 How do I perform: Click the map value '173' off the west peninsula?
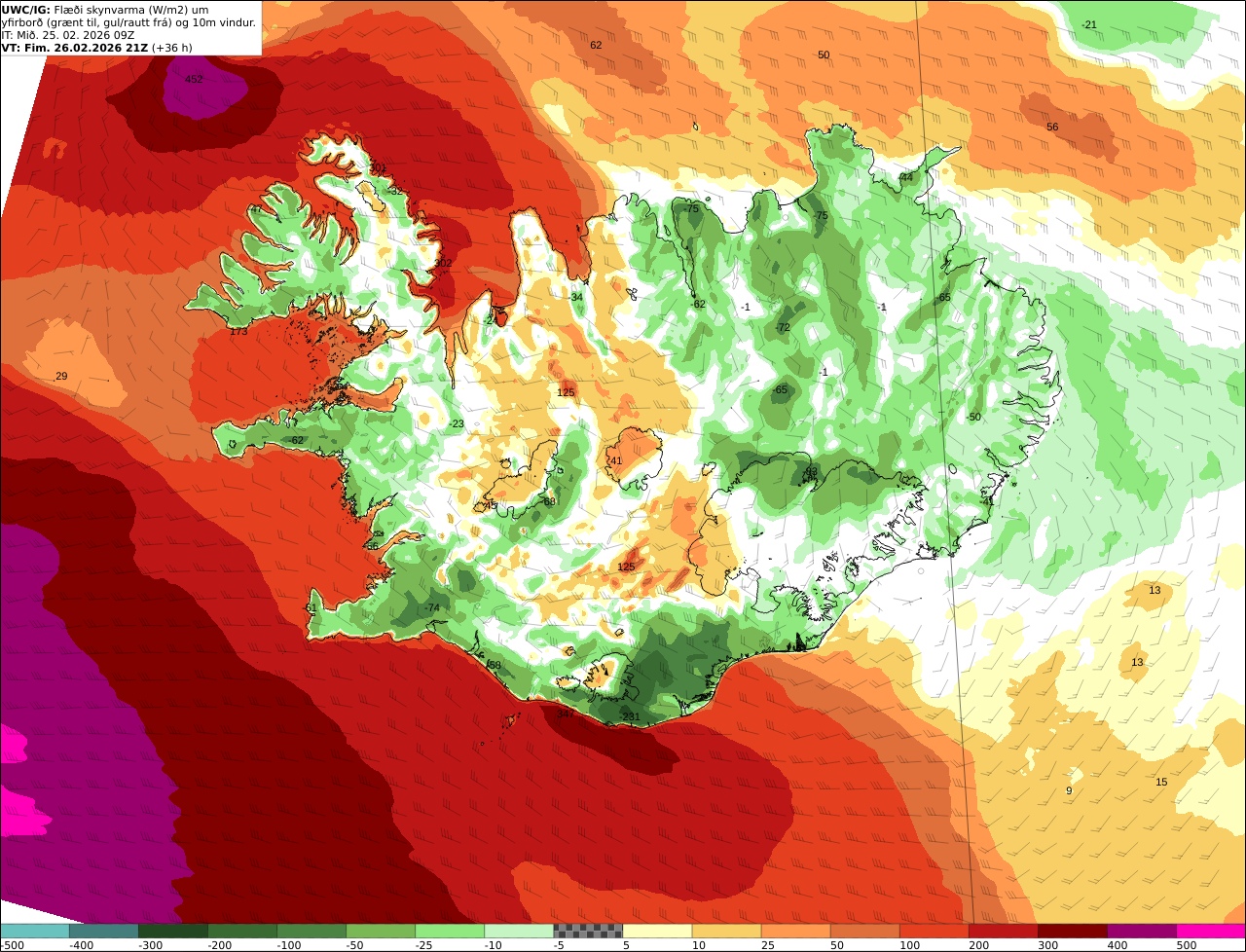tap(238, 332)
